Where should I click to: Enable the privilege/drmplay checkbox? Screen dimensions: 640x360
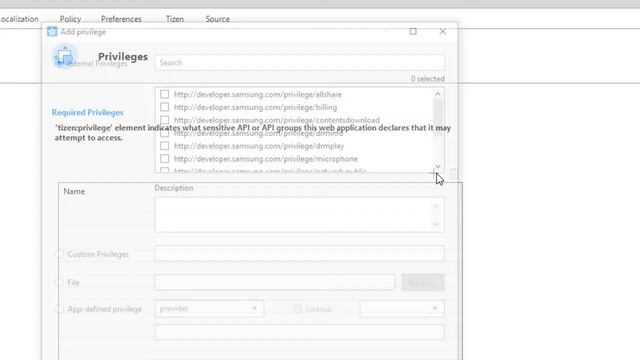click(x=164, y=146)
